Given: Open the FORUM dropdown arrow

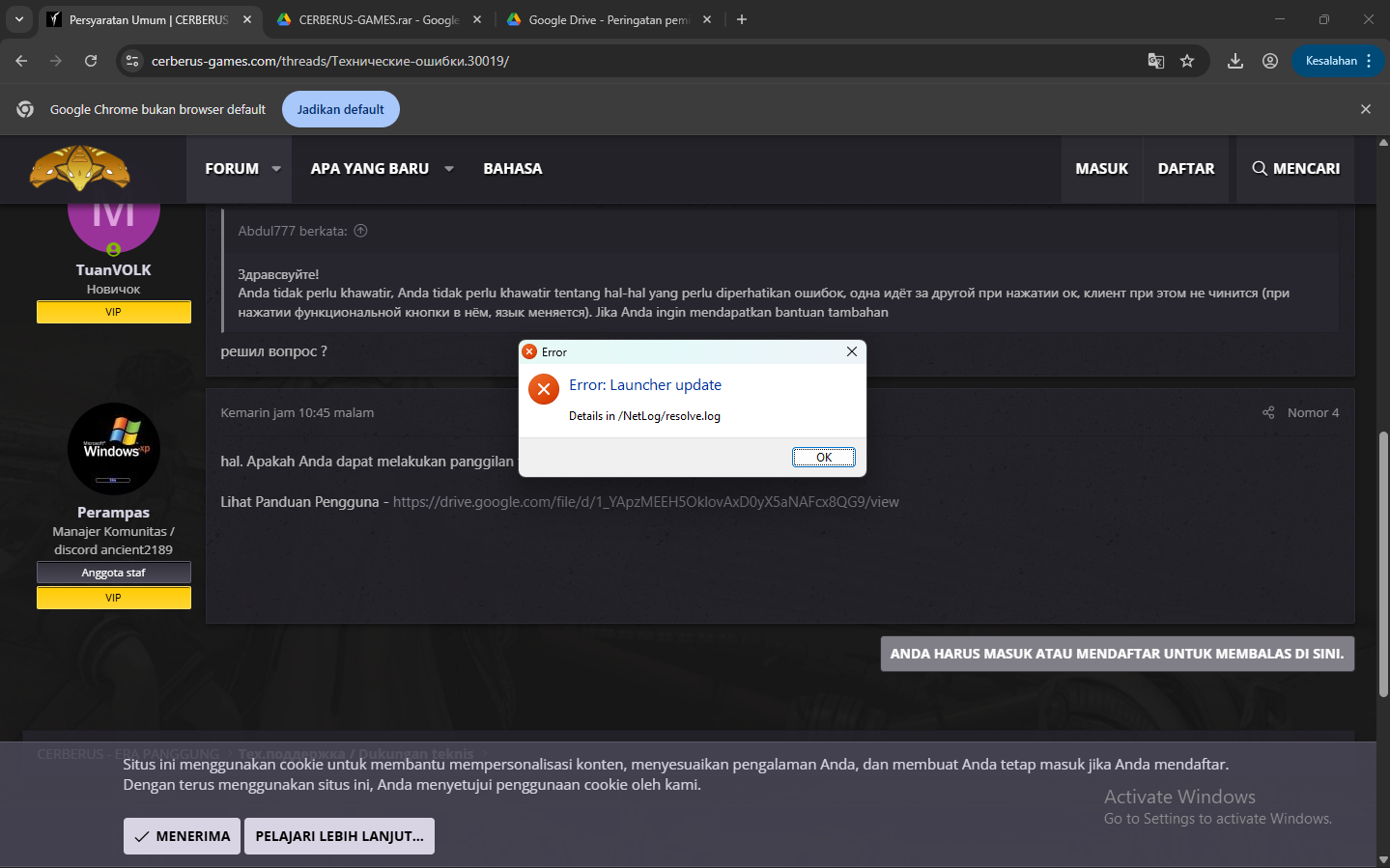Looking at the screenshot, I should click(276, 168).
